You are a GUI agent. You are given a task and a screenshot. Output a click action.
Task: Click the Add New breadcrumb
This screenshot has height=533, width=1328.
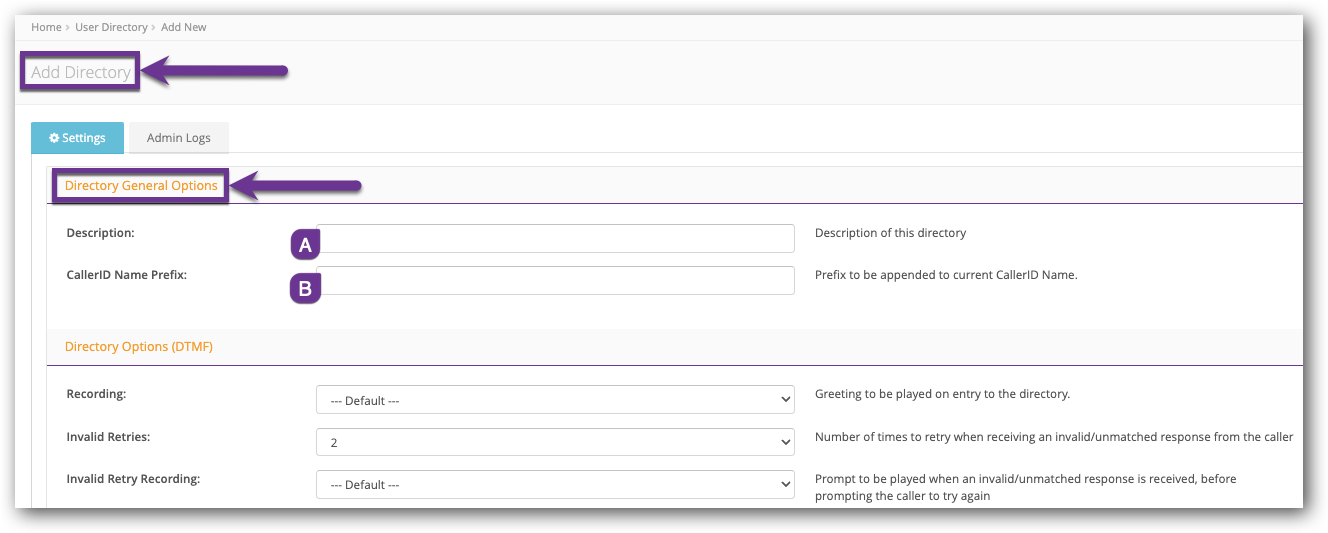184,27
